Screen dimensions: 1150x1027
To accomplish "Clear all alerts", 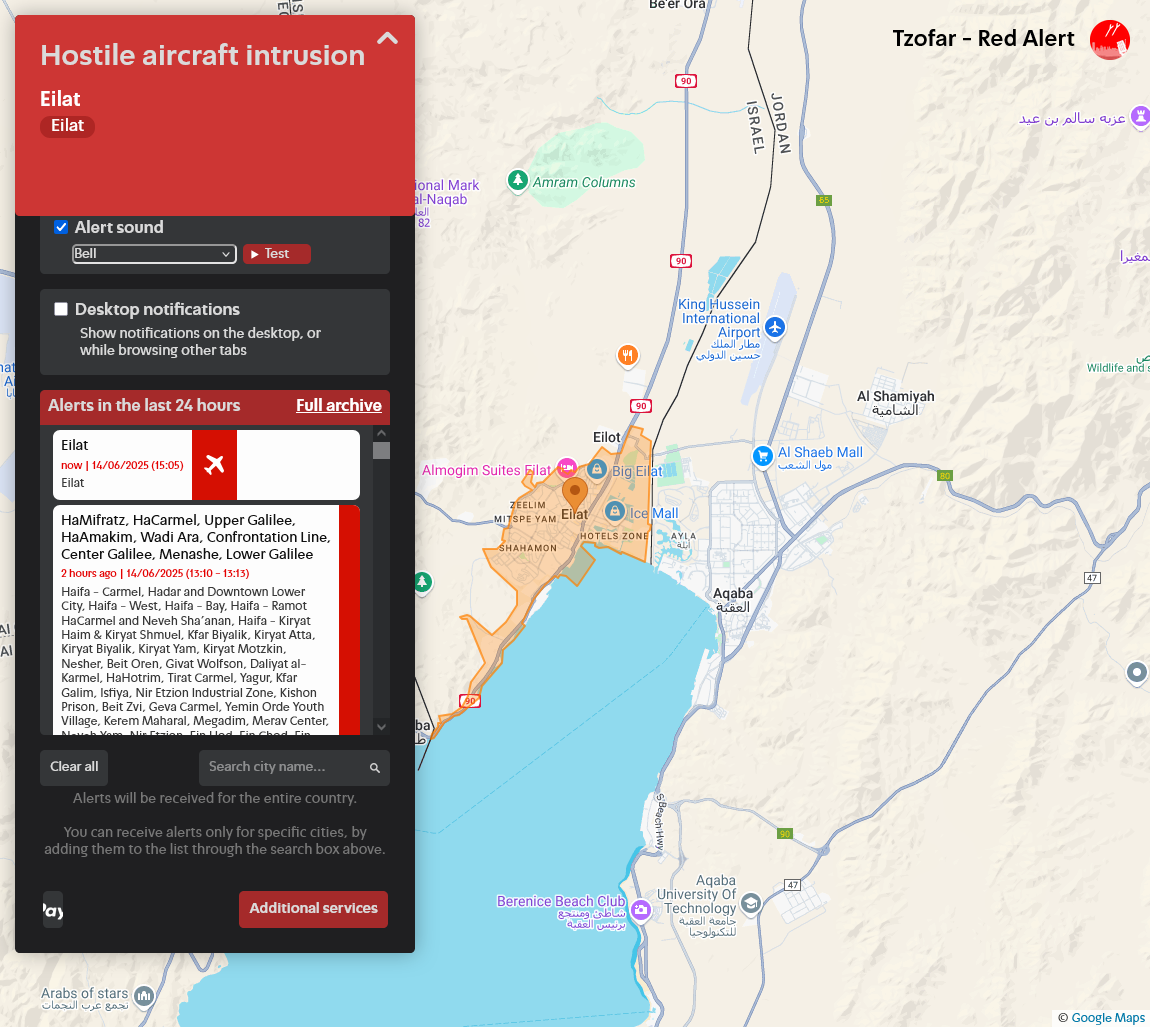I will pos(74,767).
